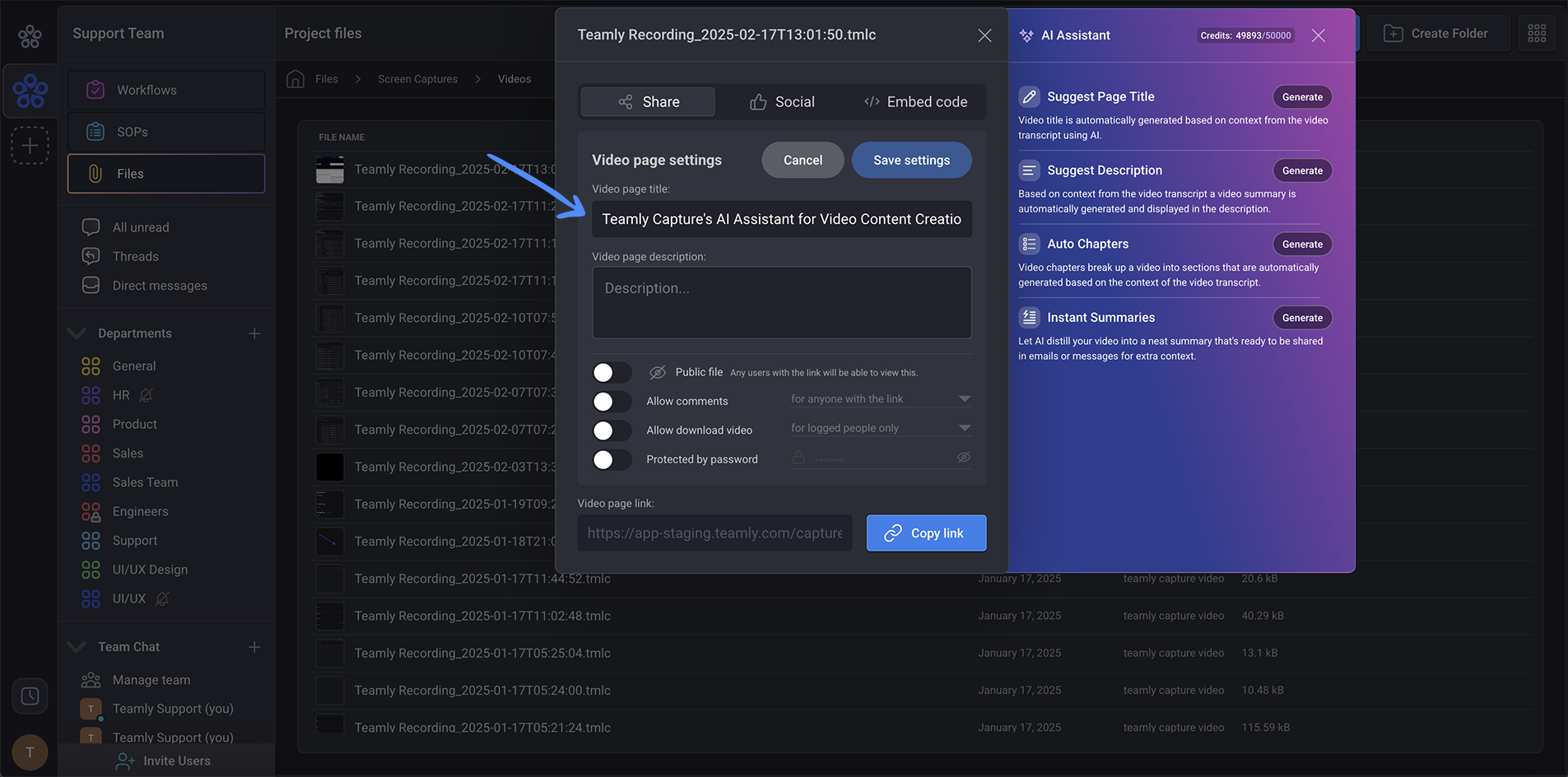The width and height of the screenshot is (1568, 777).
Task: Click the Auto Chapters list icon
Action: point(1029,244)
